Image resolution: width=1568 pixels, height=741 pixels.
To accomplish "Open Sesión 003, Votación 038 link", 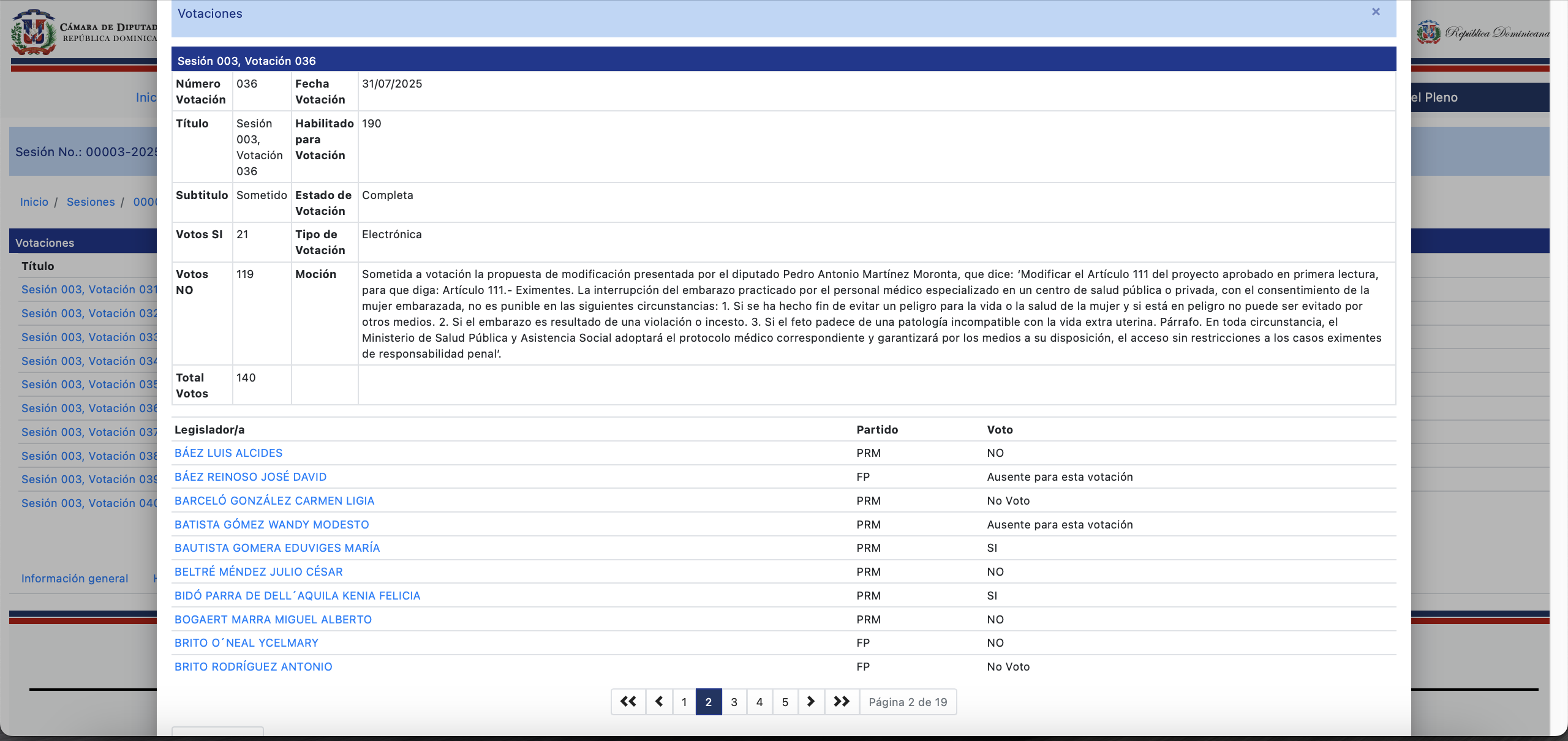I will point(89,456).
